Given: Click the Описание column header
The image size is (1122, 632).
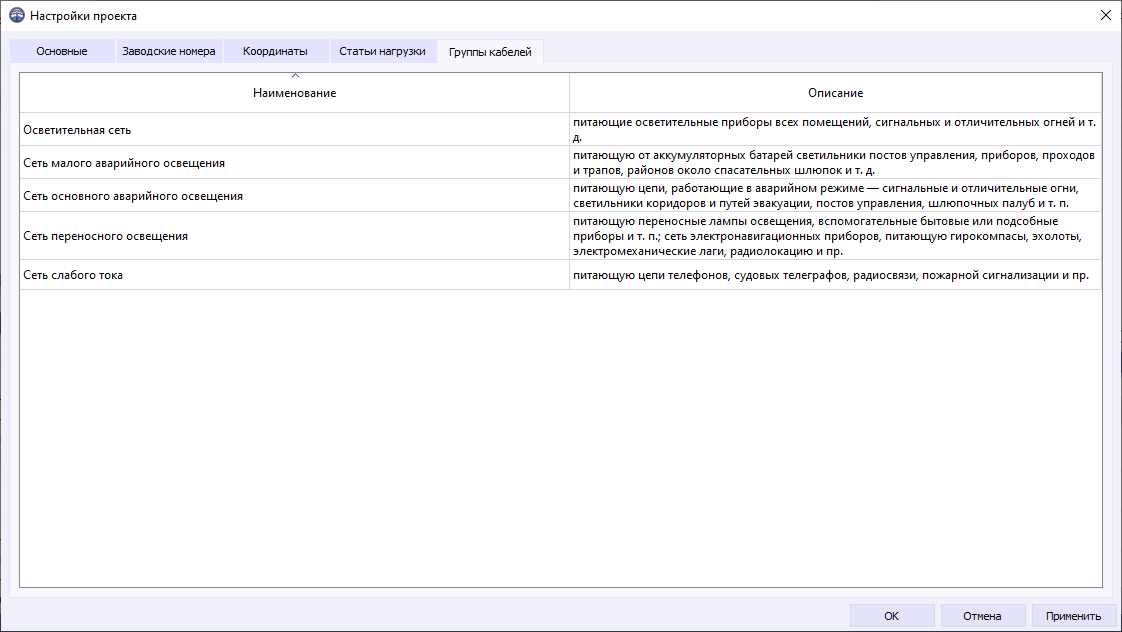Looking at the screenshot, I should point(836,92).
